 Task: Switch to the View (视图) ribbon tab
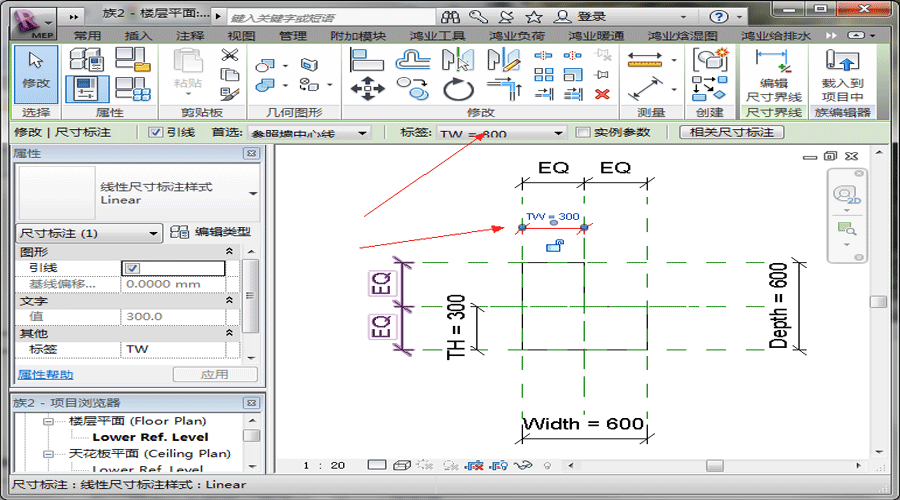click(241, 35)
